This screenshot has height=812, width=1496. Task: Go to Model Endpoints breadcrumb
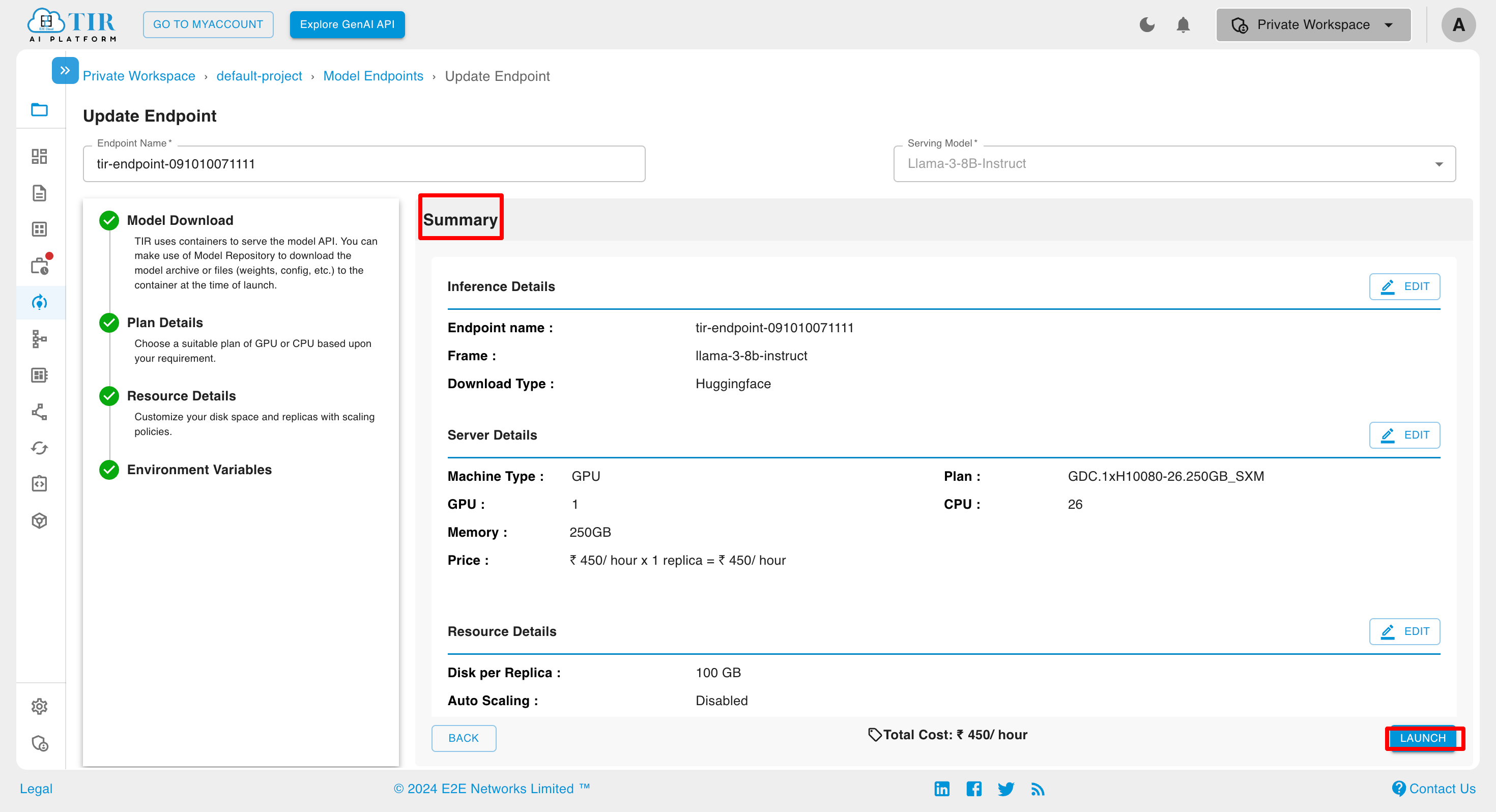373,76
